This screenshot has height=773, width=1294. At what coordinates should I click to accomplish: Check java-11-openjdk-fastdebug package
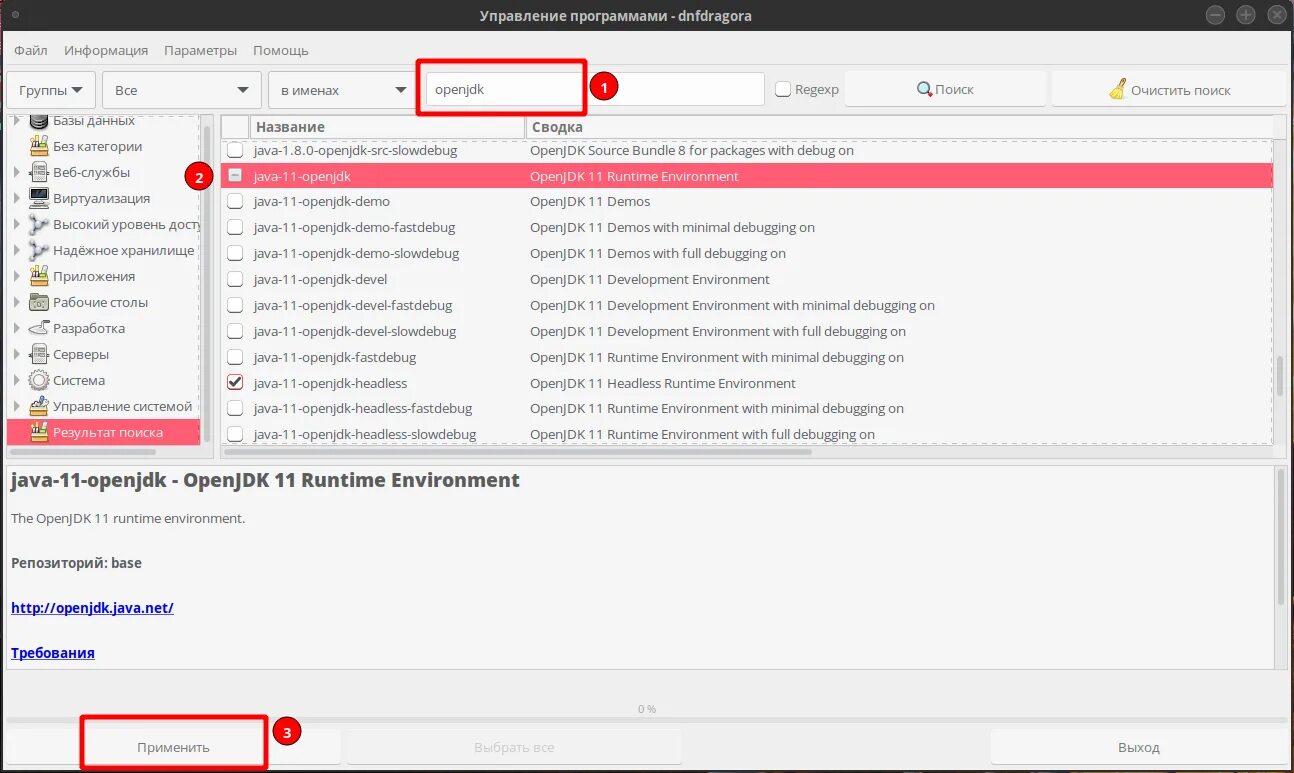tap(235, 357)
